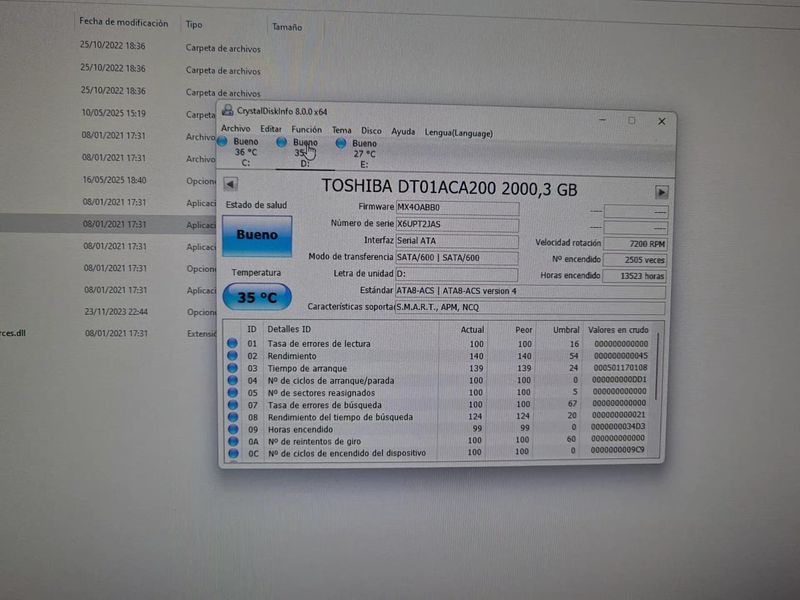Click status orb for reintentos de giro
This screenshot has width=800, height=600.
(x=233, y=441)
